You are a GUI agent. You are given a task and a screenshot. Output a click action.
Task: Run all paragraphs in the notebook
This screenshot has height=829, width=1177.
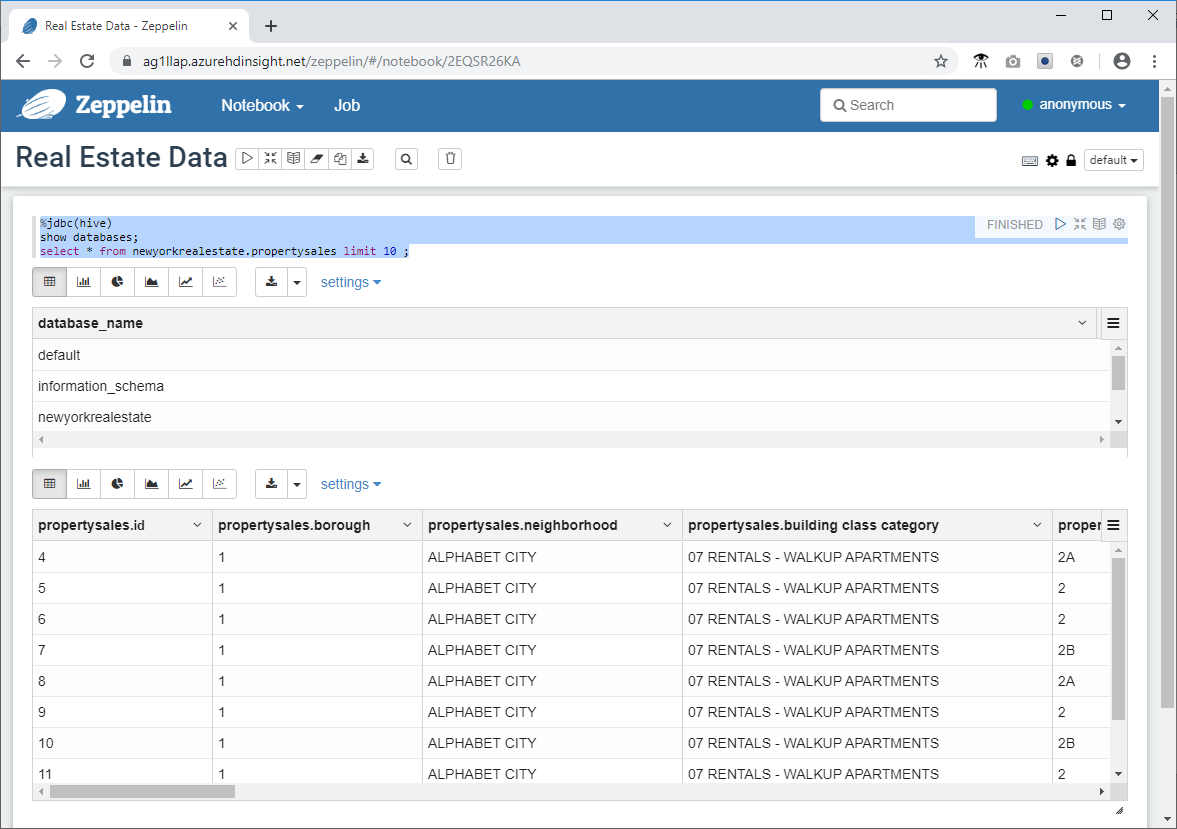click(x=246, y=158)
